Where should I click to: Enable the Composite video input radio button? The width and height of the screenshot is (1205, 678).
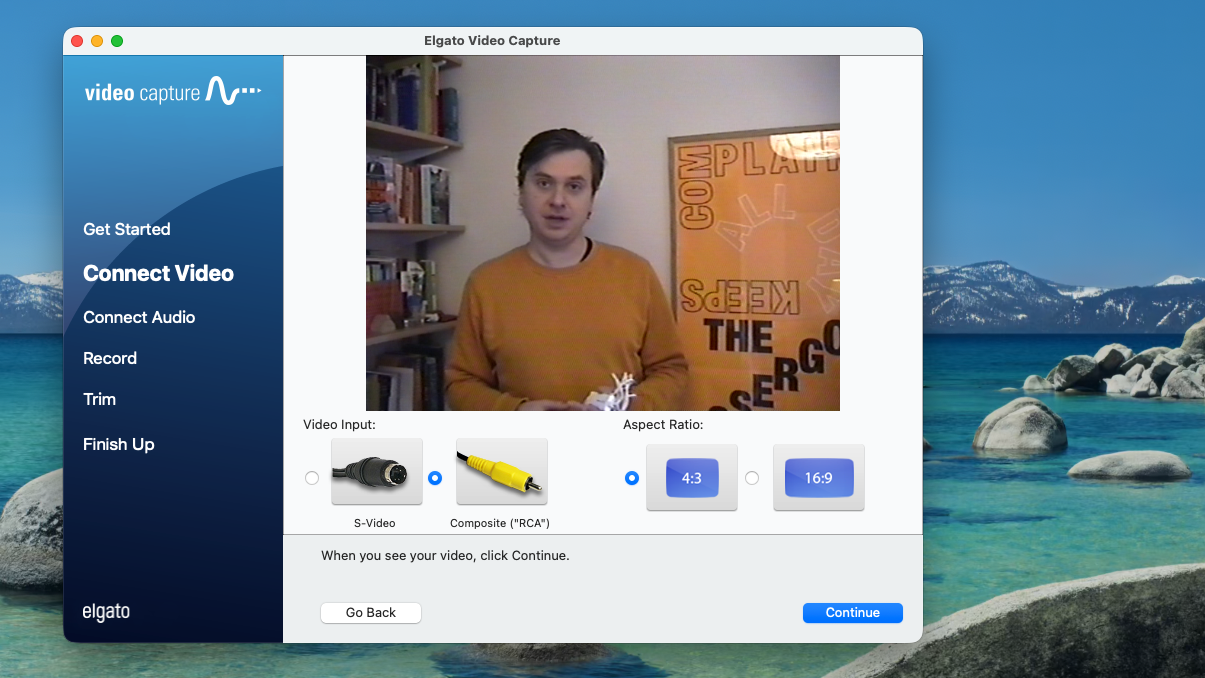(434, 478)
